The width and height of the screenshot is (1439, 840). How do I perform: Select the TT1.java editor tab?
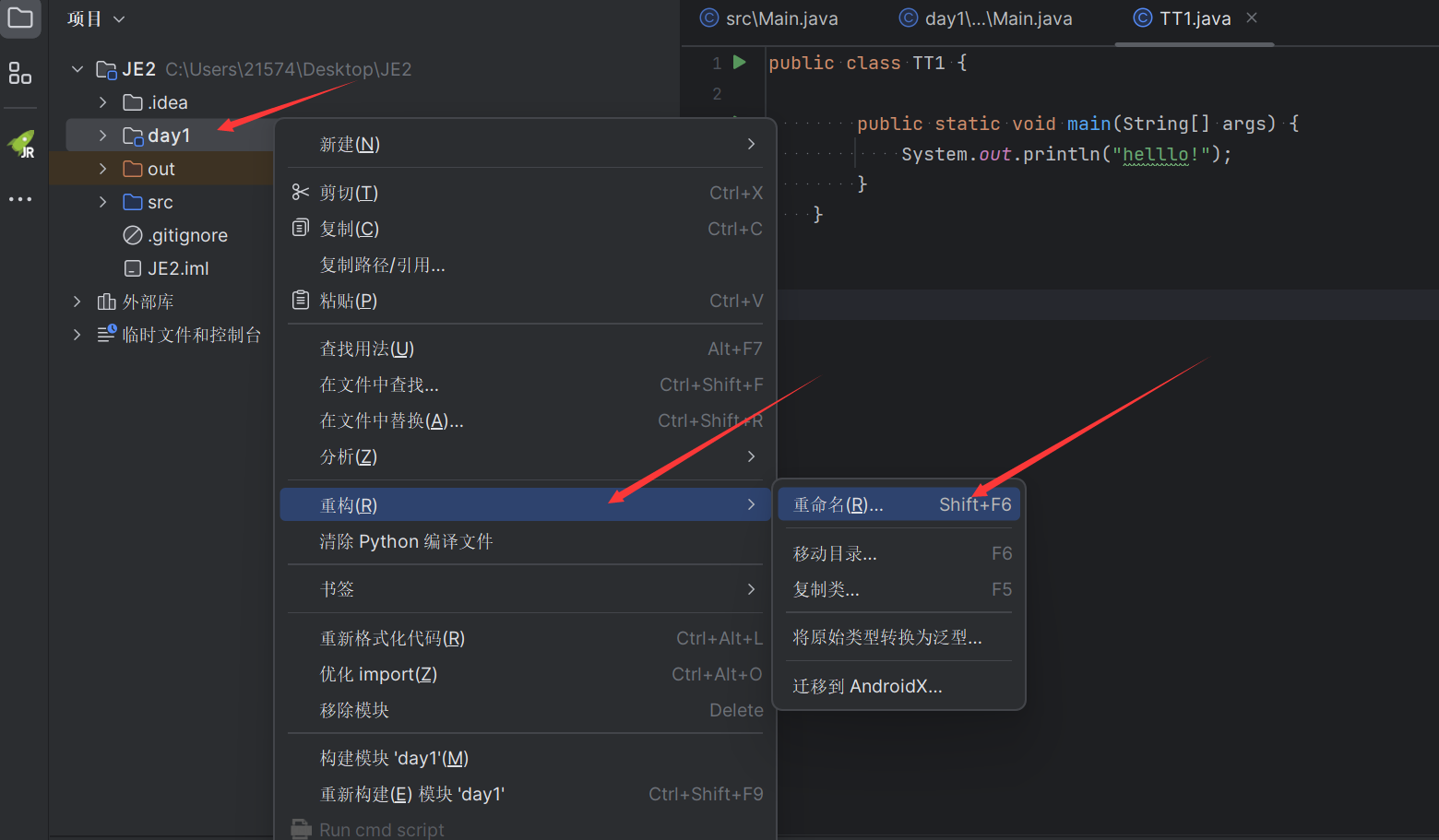[1195, 18]
